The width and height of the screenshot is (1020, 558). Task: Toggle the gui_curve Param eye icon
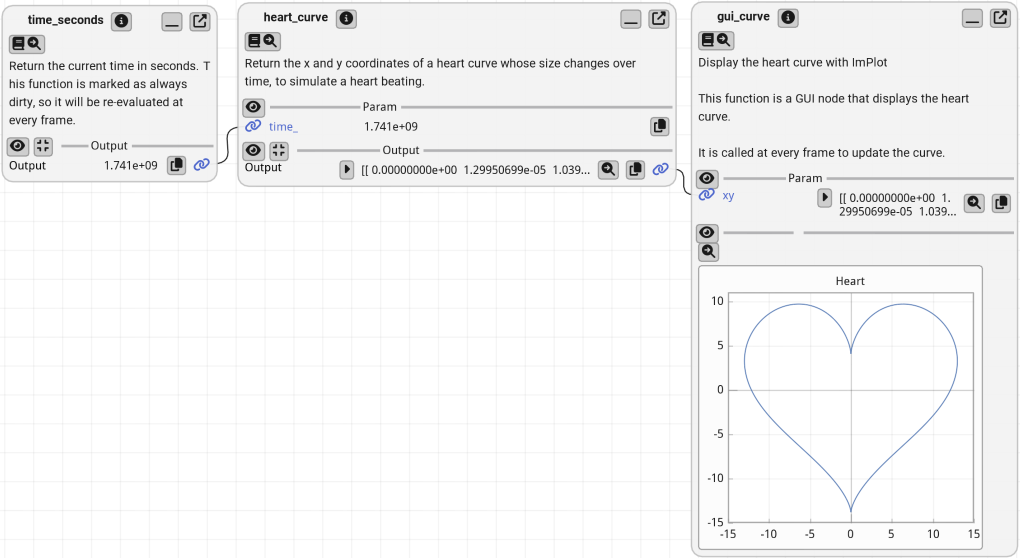coord(707,178)
